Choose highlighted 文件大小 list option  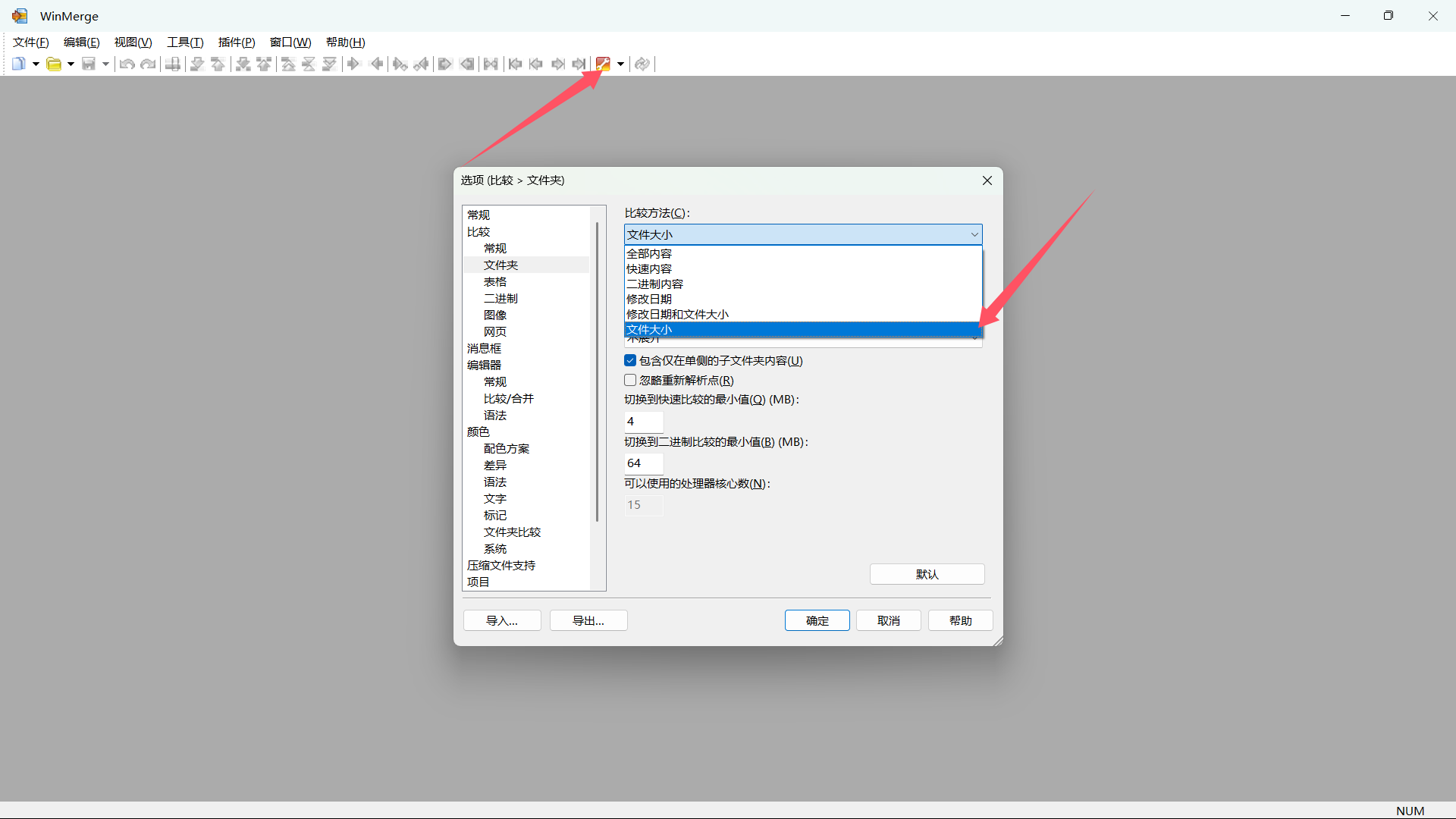(803, 330)
